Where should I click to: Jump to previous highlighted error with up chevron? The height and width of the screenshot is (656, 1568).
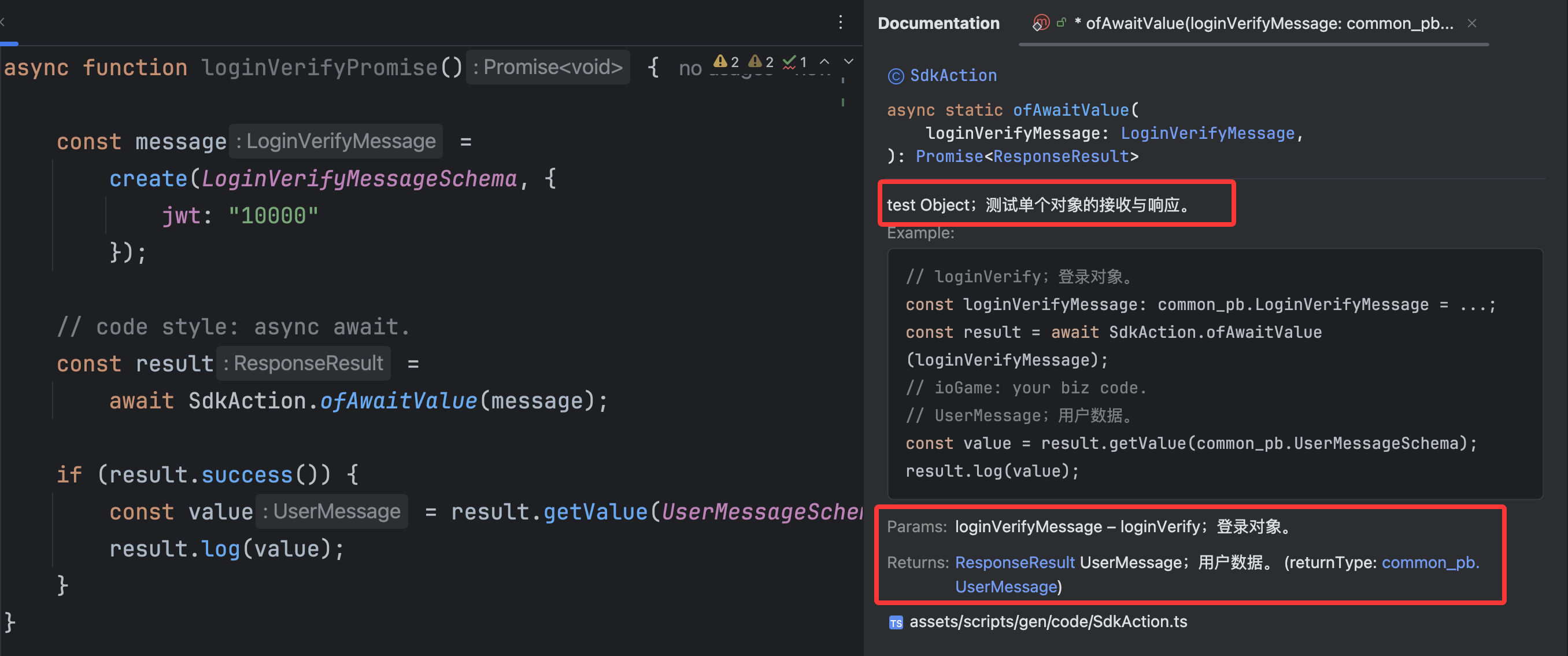point(824,61)
